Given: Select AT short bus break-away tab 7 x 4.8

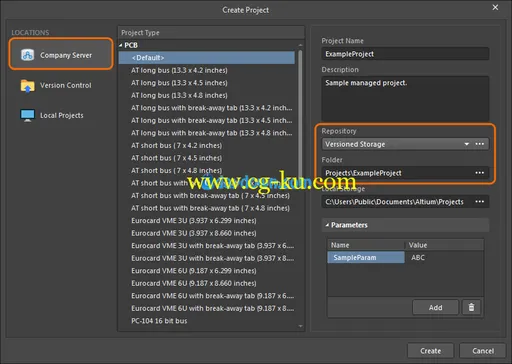Looking at the screenshot, I should pyautogui.click(x=207, y=208).
